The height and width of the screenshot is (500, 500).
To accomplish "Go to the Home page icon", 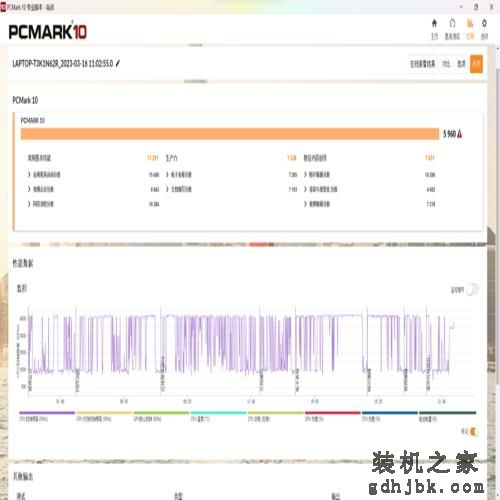I will (434, 23).
